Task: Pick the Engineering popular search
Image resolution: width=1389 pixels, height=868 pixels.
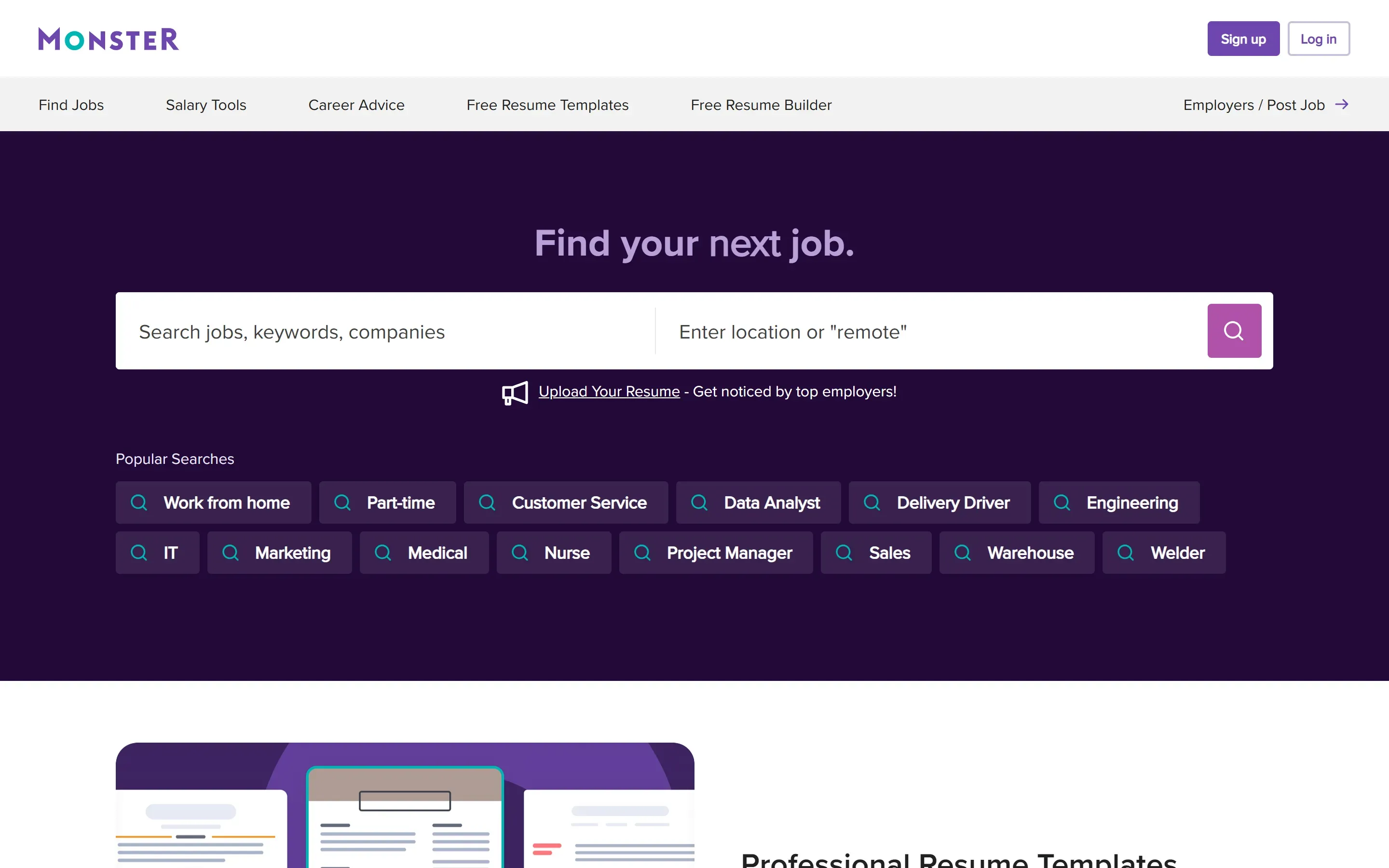Action: tap(1119, 502)
